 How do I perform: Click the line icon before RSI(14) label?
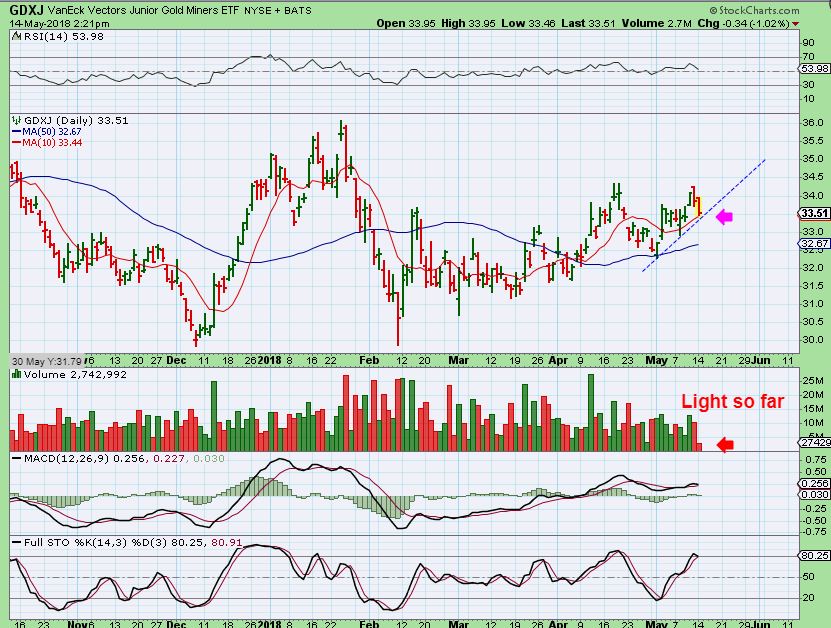pyautogui.click(x=16, y=37)
